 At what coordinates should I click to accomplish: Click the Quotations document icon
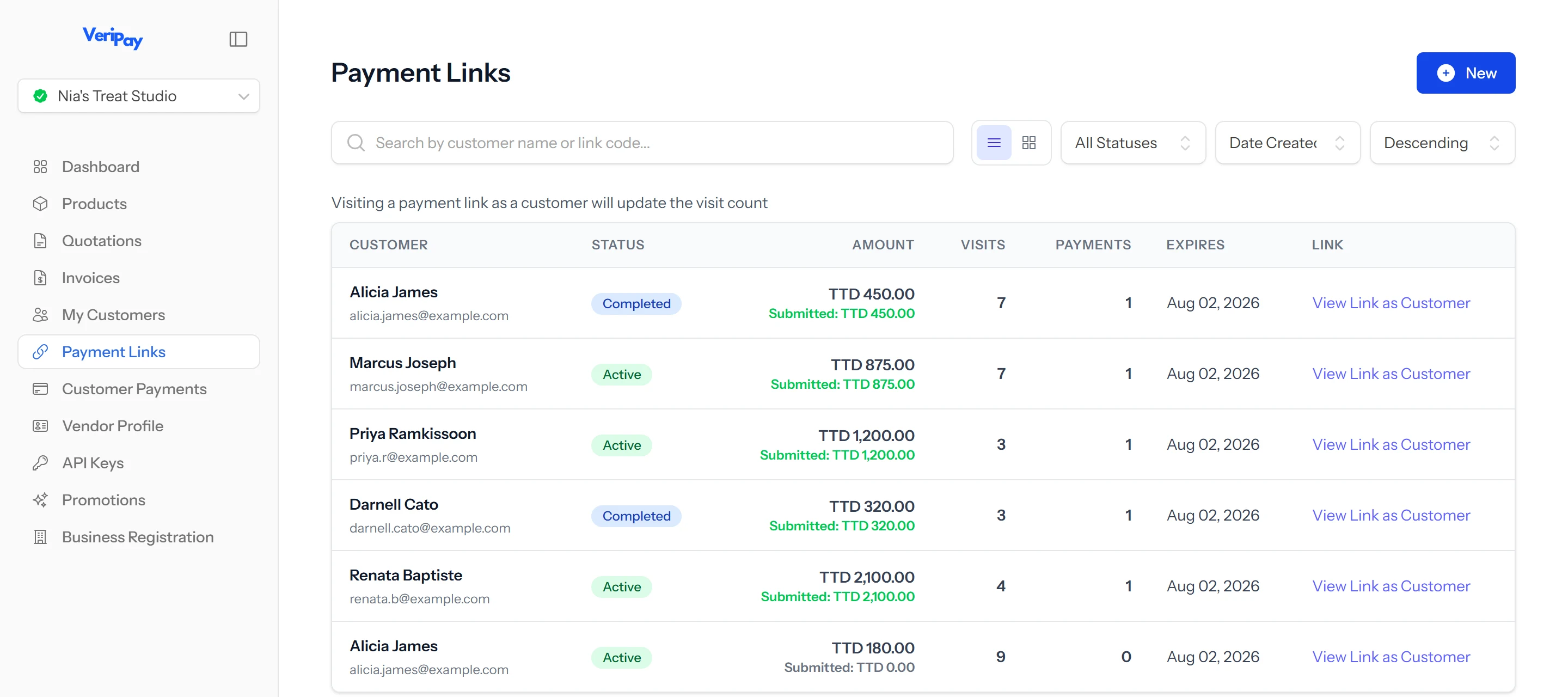40,241
